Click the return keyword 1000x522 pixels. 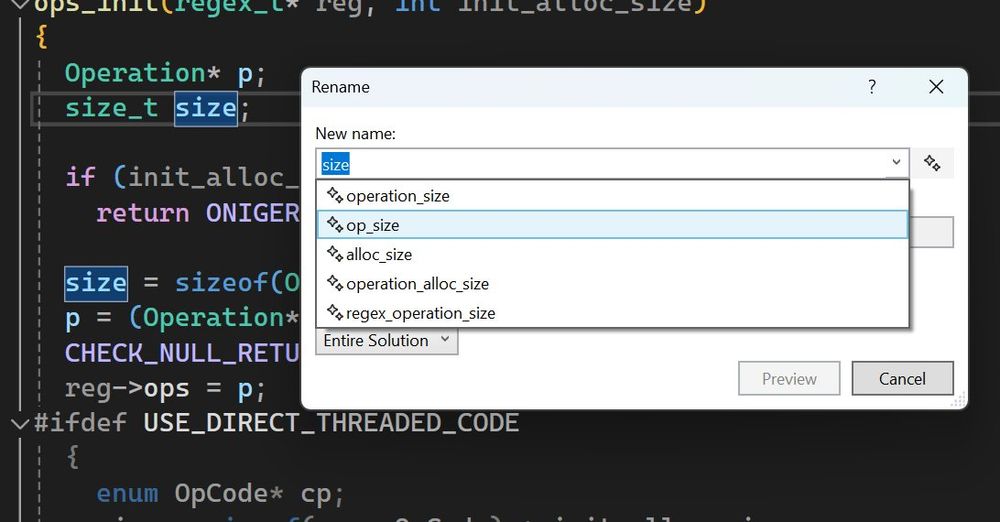click(143, 213)
